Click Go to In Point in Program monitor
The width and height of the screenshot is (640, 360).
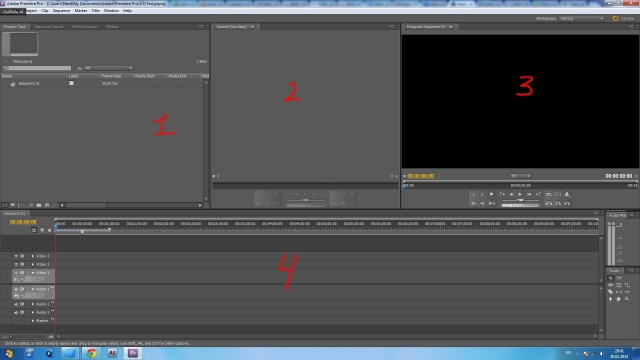point(473,203)
